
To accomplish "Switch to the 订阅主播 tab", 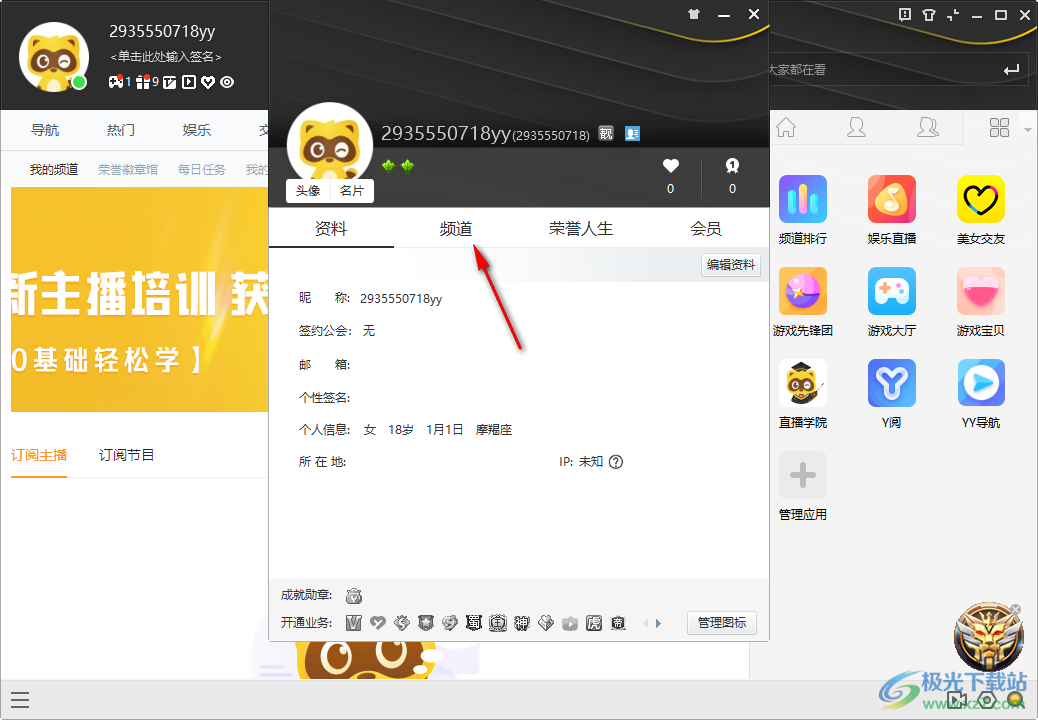I will 39,455.
